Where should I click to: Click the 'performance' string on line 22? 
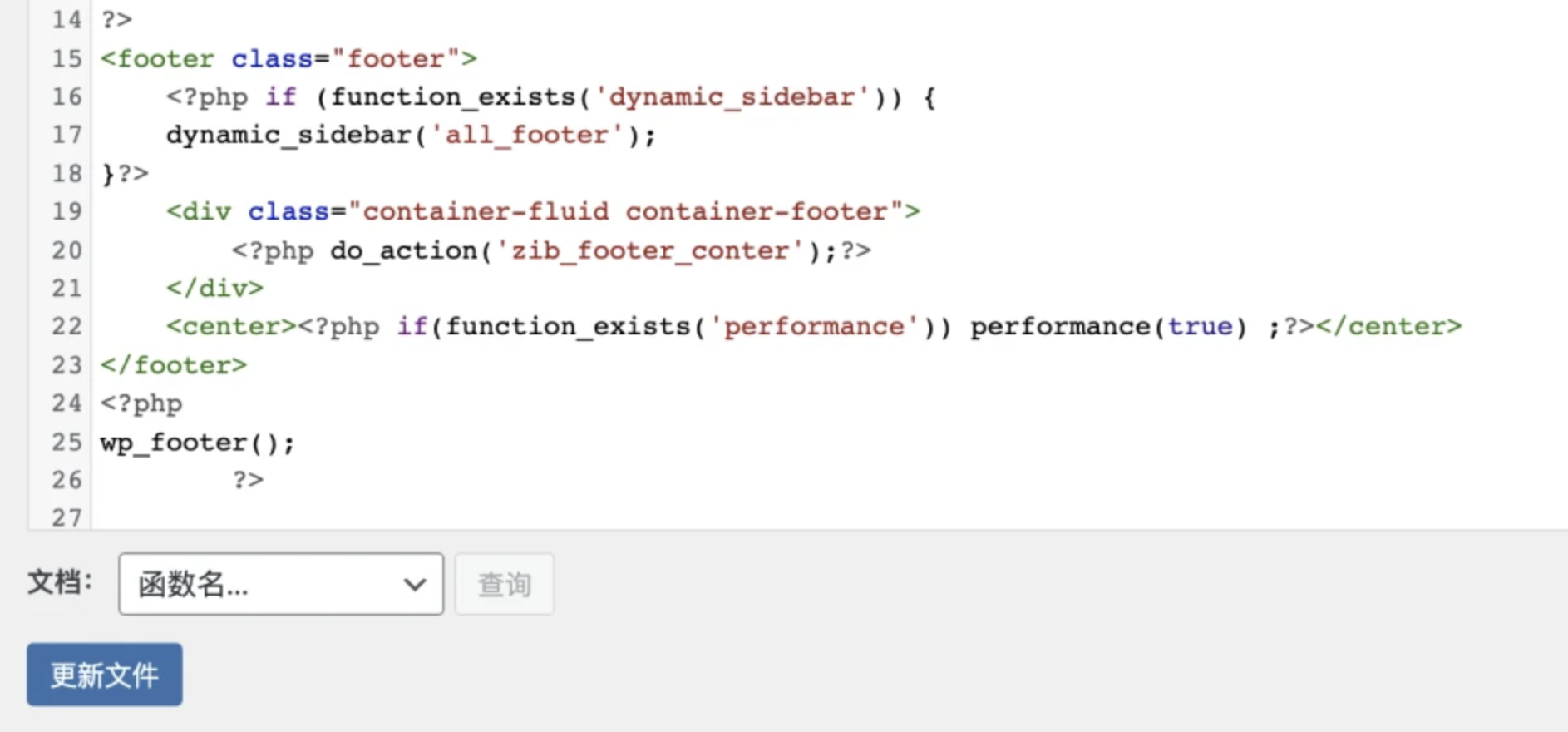coord(813,326)
